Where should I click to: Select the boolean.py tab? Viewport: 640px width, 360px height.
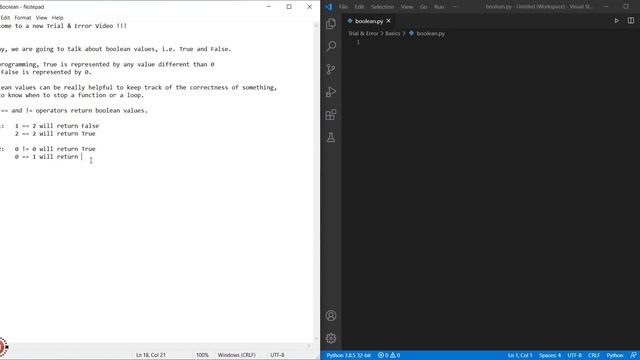(x=369, y=21)
